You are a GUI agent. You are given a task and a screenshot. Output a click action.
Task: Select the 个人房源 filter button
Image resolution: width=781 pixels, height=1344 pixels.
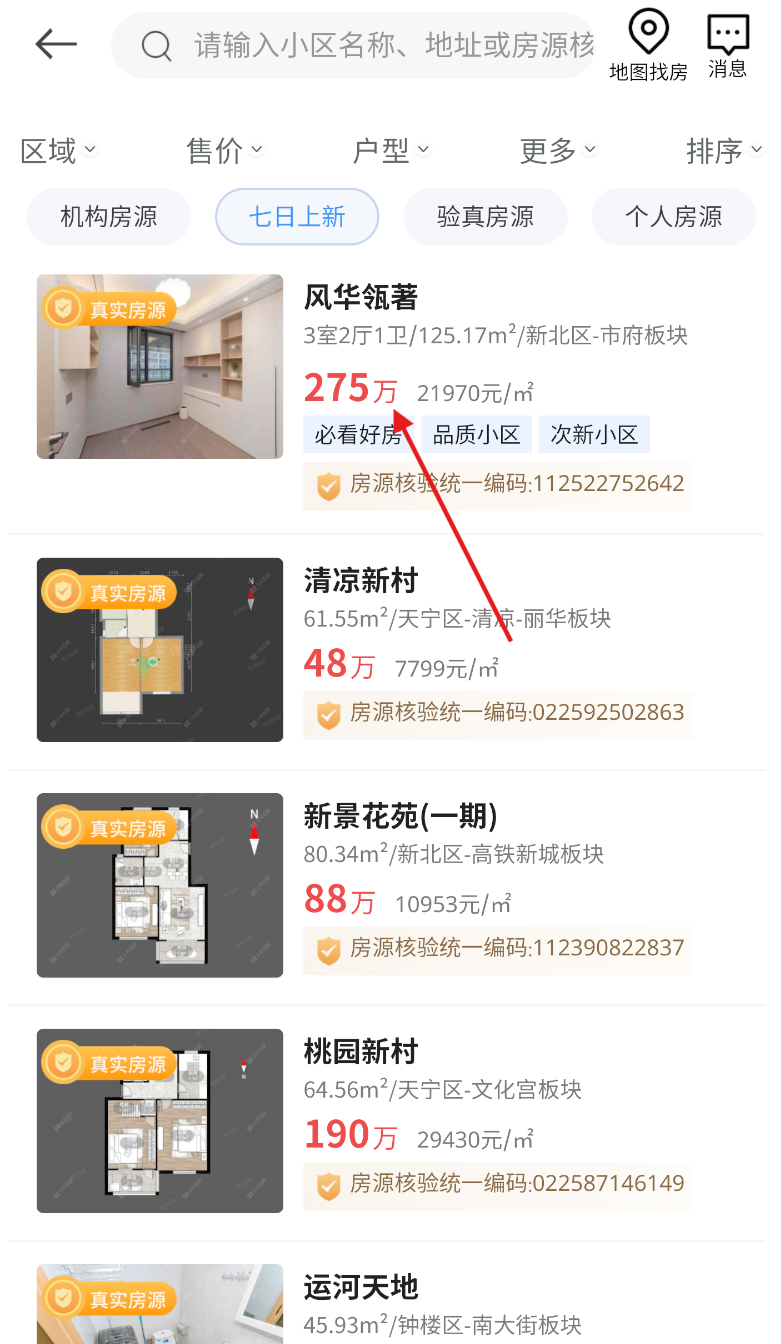pyautogui.click(x=673, y=216)
